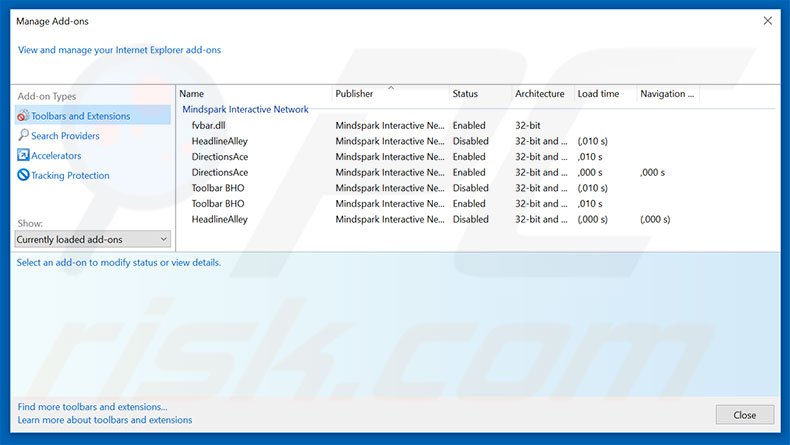
Task: Click Mindspark Interactive Network group header
Action: point(245,109)
